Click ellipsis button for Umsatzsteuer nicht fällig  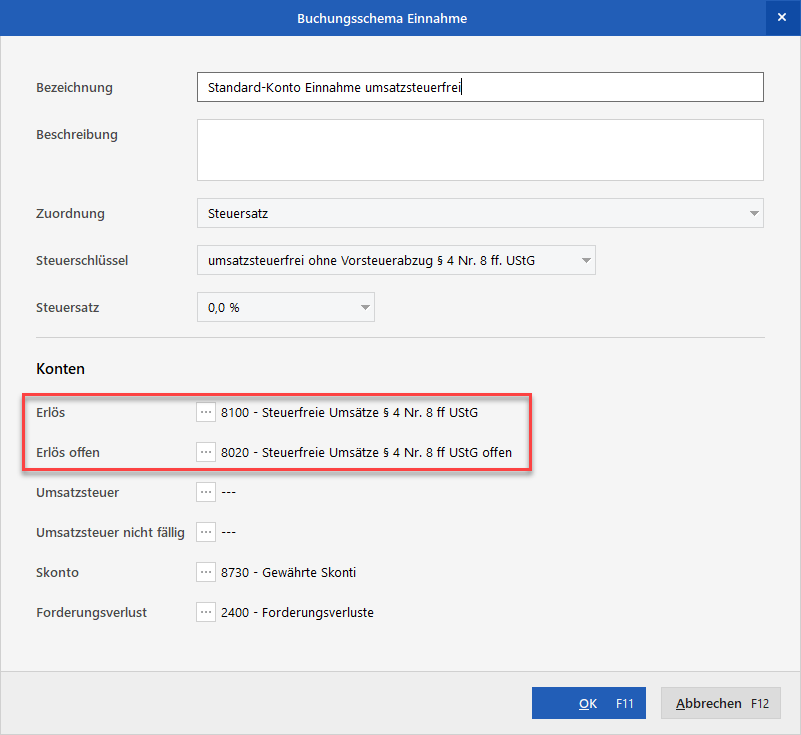(x=206, y=532)
